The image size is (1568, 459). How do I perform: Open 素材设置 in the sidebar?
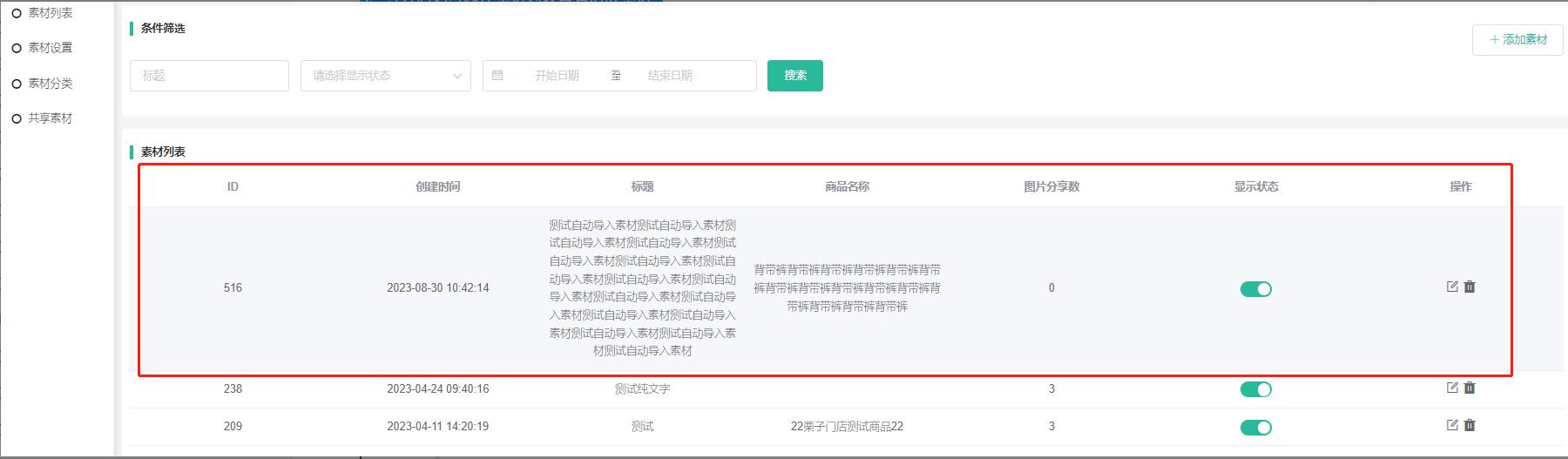[51, 48]
